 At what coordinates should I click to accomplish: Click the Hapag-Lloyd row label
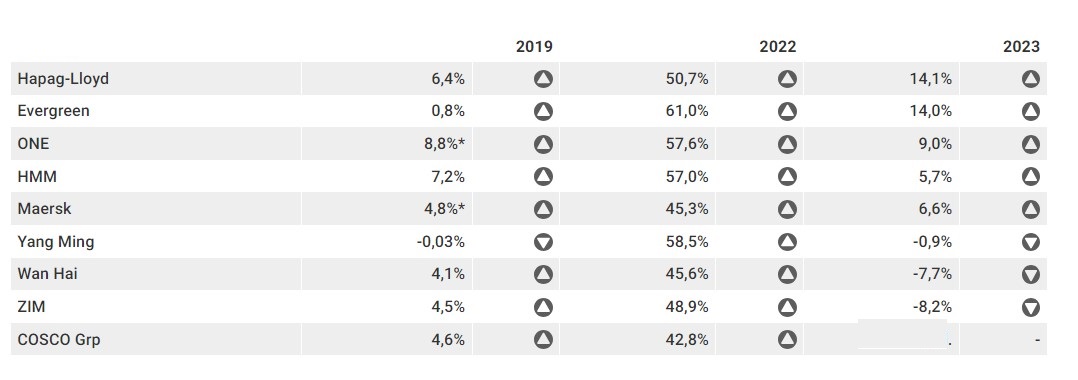pyautogui.click(x=63, y=79)
